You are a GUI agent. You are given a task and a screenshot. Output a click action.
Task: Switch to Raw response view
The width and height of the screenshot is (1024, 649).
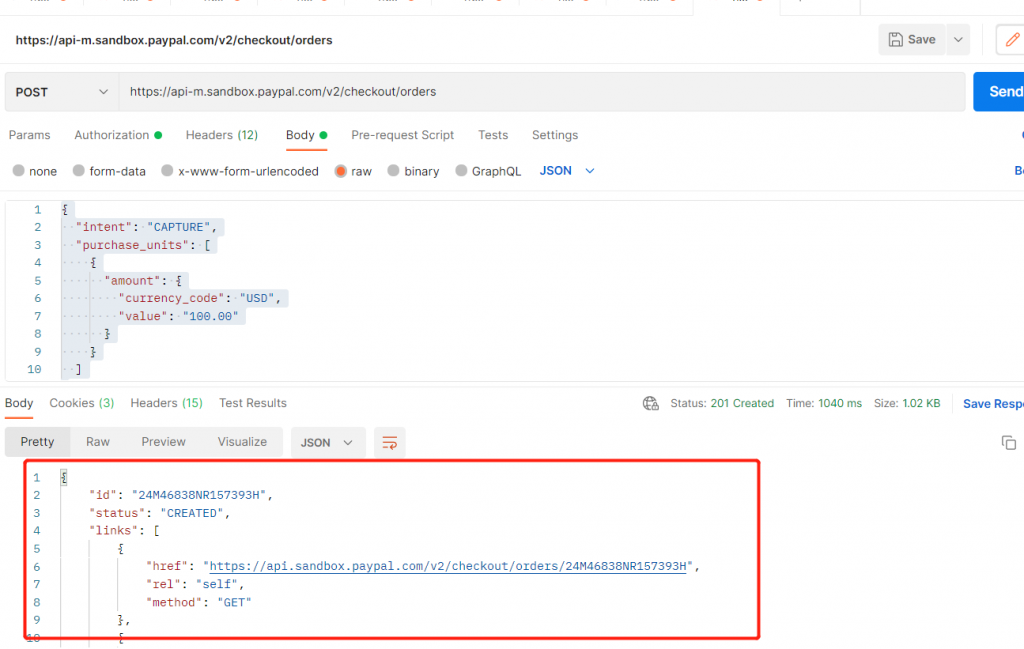pos(98,442)
